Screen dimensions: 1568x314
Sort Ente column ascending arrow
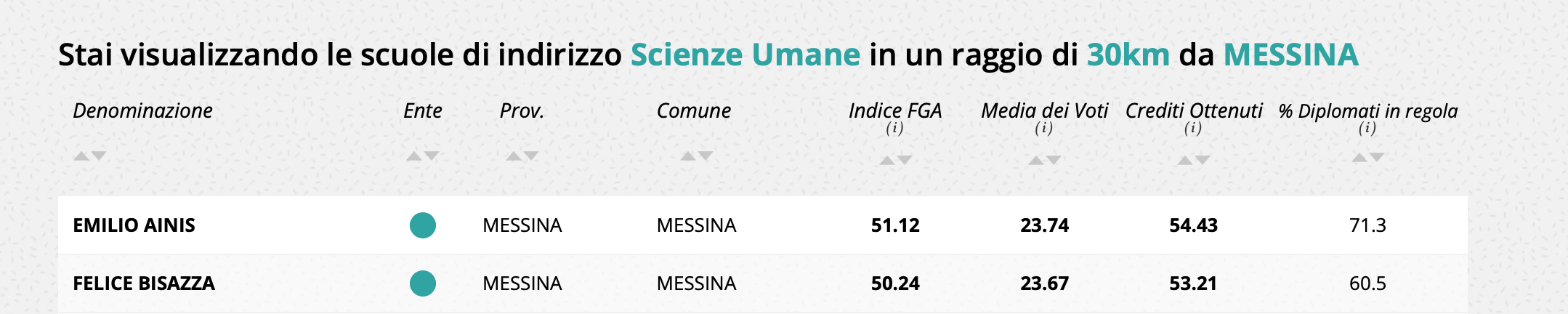point(414,156)
